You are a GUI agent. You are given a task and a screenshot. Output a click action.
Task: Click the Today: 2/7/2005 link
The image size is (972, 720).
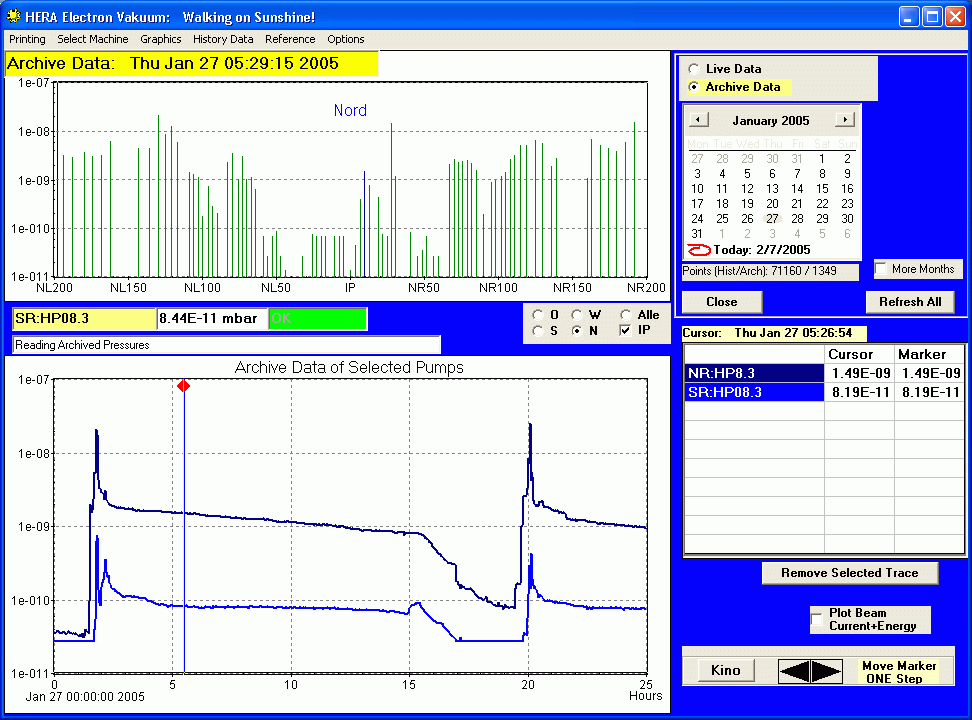[x=762, y=250]
